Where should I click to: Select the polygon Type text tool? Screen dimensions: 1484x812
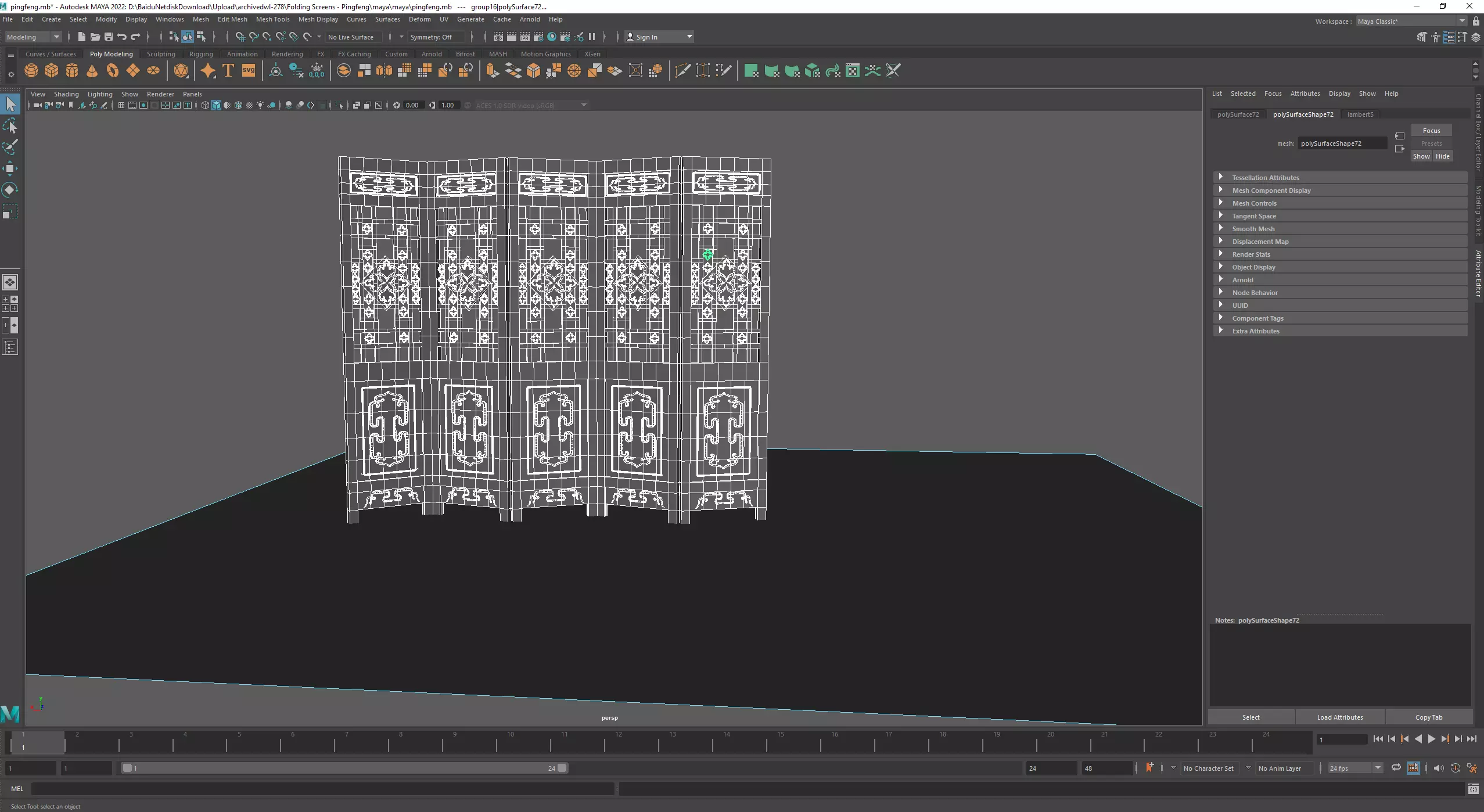(228, 71)
